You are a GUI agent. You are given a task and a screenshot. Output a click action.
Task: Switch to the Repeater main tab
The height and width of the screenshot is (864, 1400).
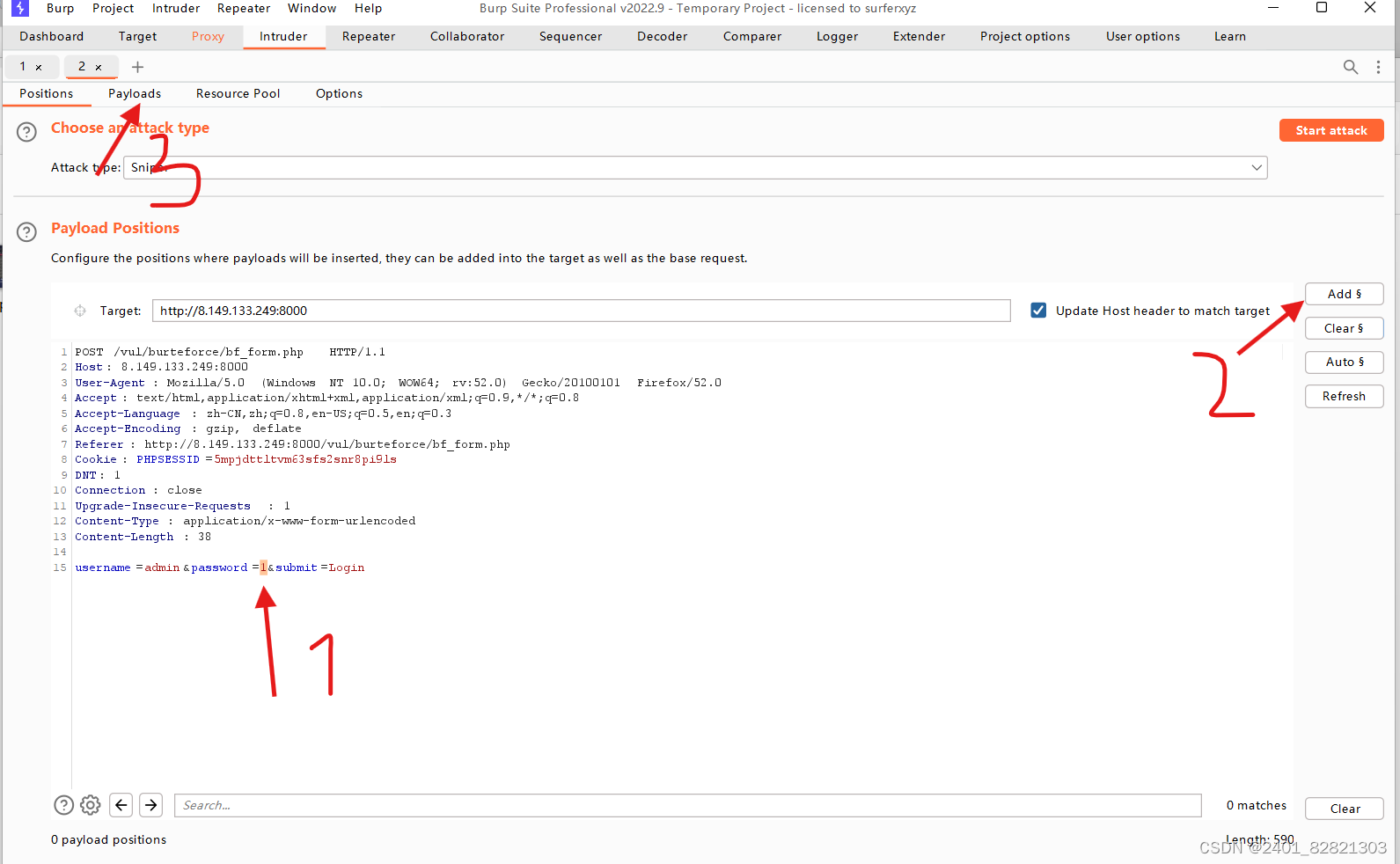[369, 36]
